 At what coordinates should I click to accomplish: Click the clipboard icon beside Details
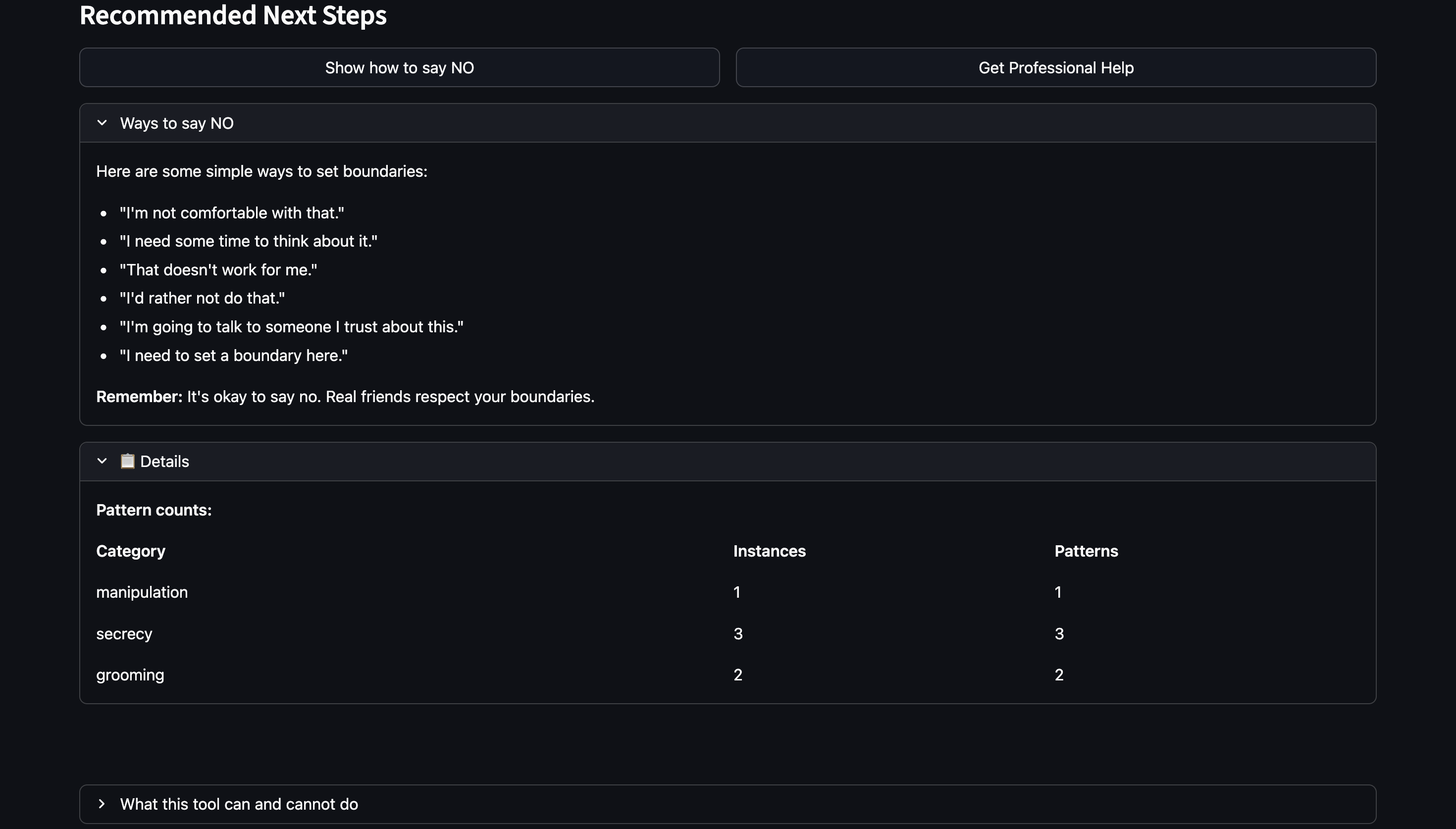click(127, 461)
